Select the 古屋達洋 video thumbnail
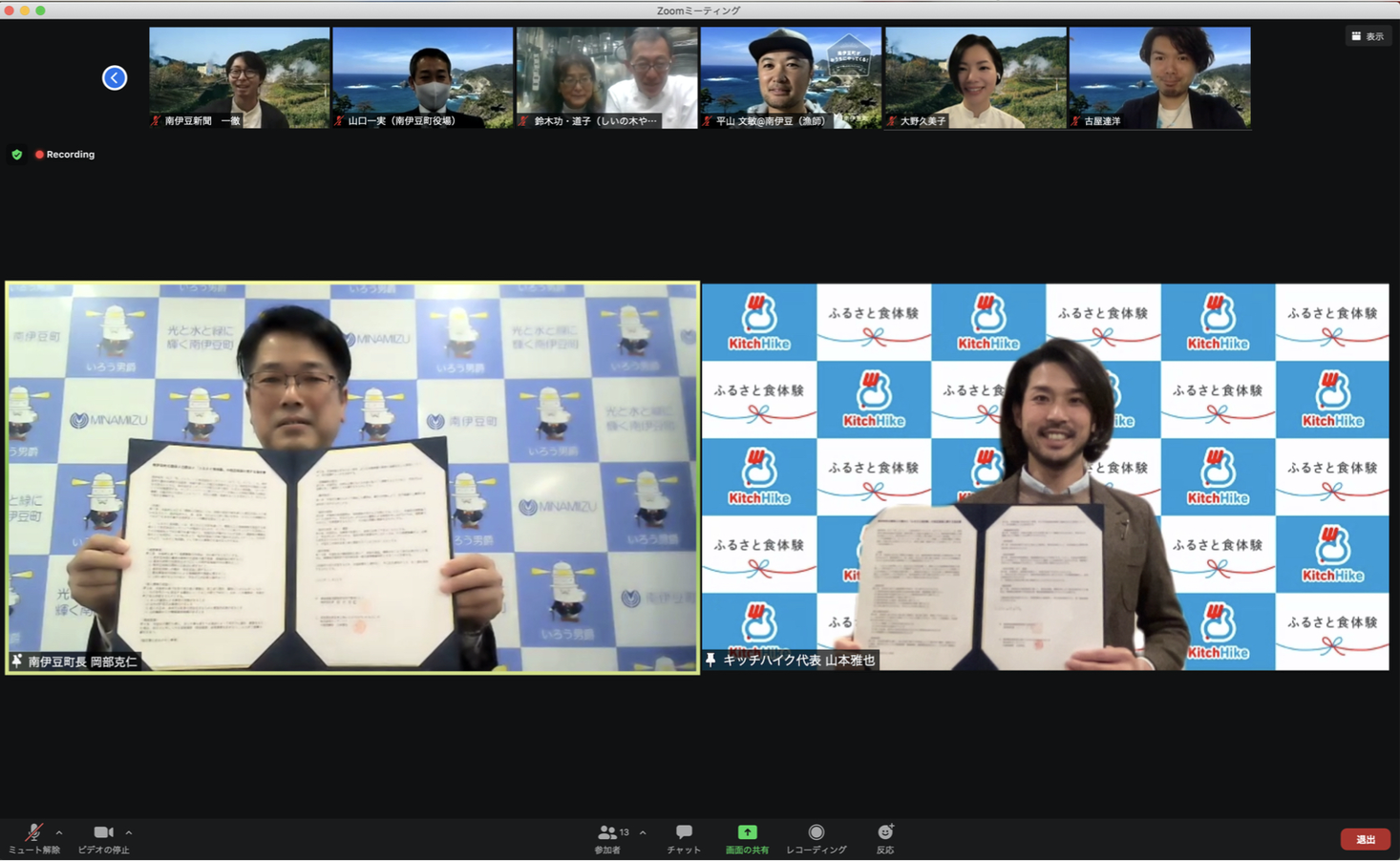Viewport: 1400px width, 861px height. [1159, 77]
